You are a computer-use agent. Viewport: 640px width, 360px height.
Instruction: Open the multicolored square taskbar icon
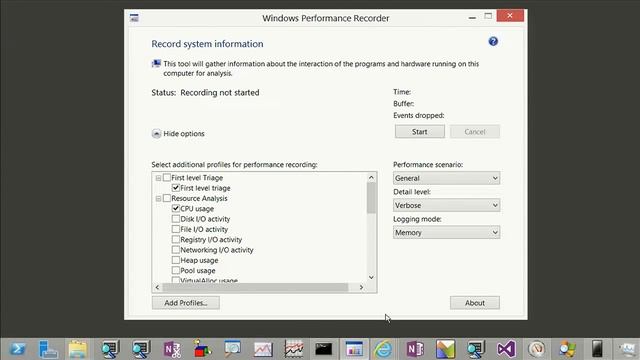pyautogui.click(x=445, y=349)
